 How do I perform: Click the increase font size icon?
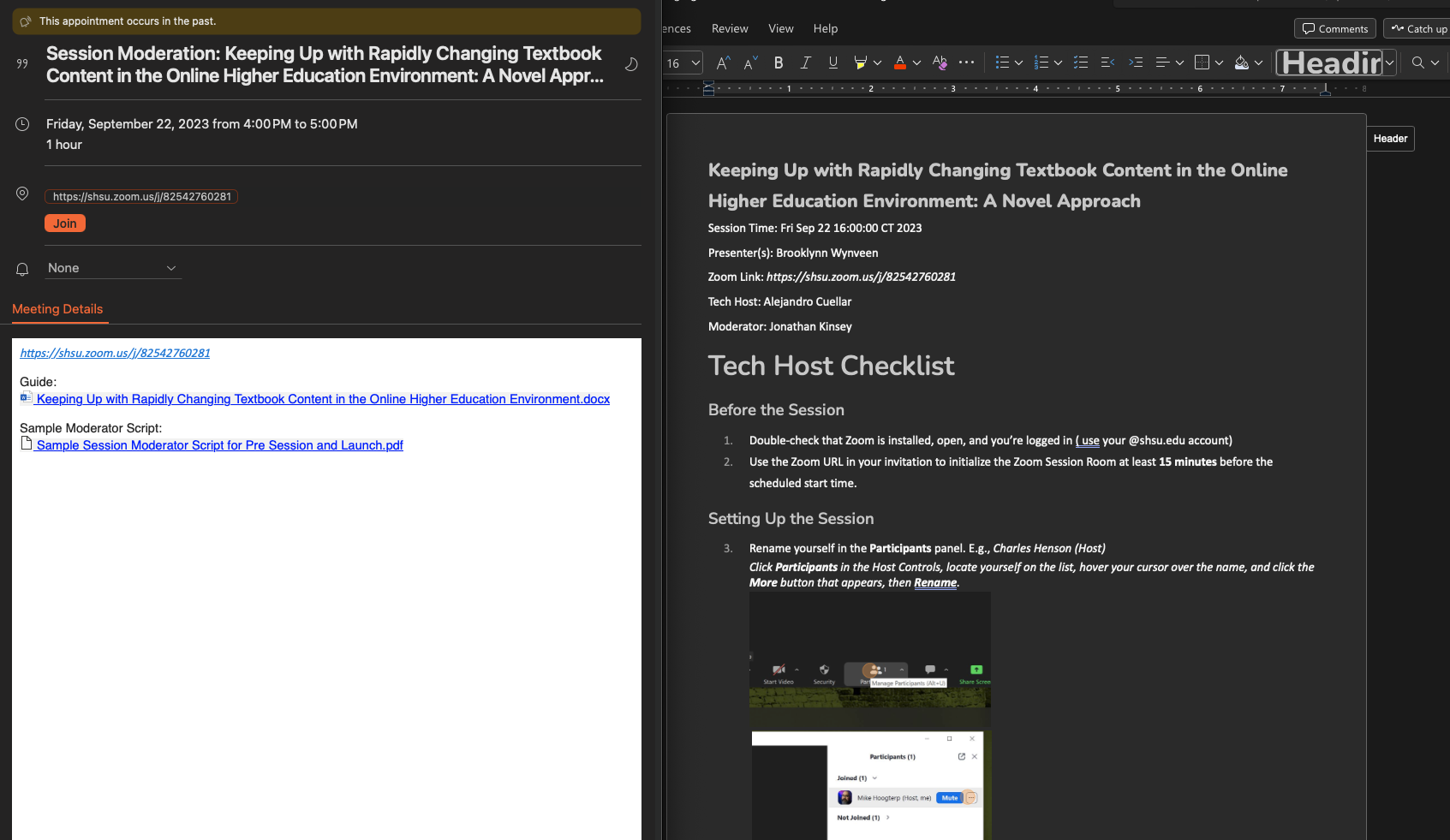(x=723, y=63)
